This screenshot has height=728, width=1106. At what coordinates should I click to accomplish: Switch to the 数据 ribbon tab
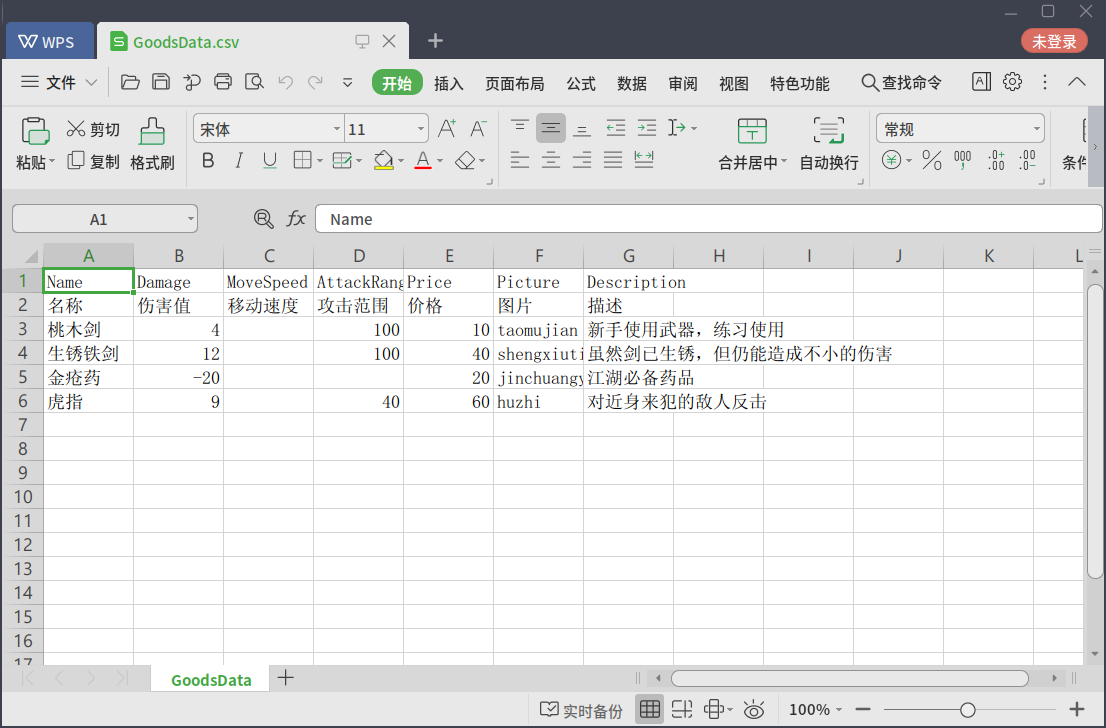coord(632,84)
